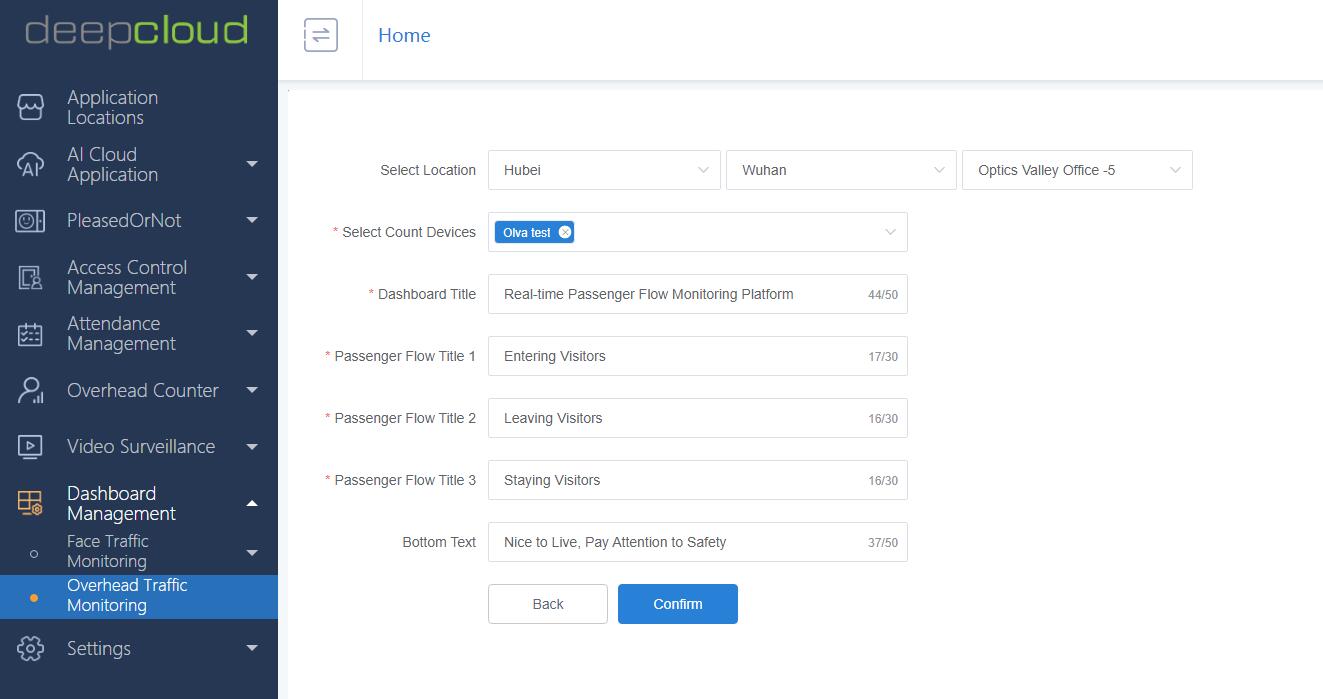Open the Optics Valley Office -5 dropdown
Viewport: 1323px width, 699px height.
point(1077,170)
